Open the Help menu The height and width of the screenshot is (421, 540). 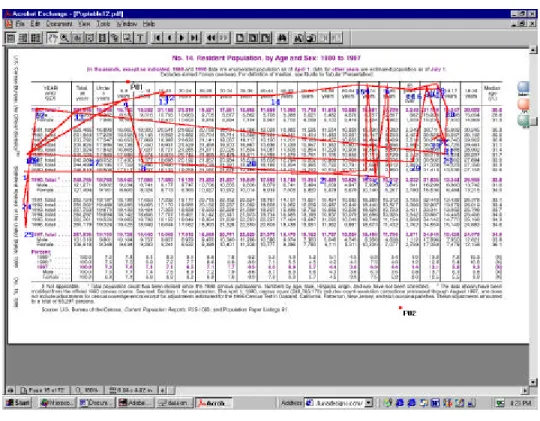(149, 24)
